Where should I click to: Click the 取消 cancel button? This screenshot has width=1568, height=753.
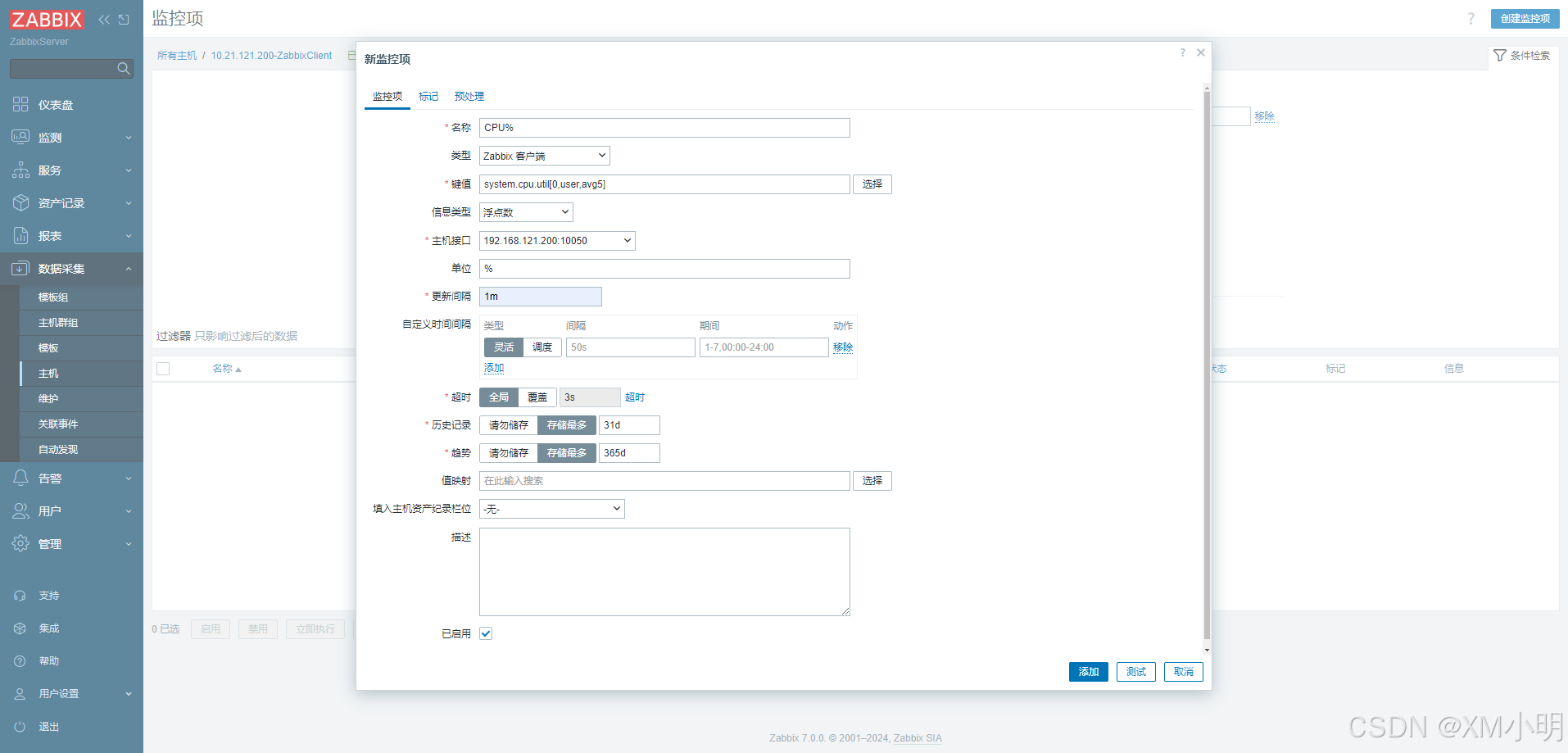[1184, 672]
